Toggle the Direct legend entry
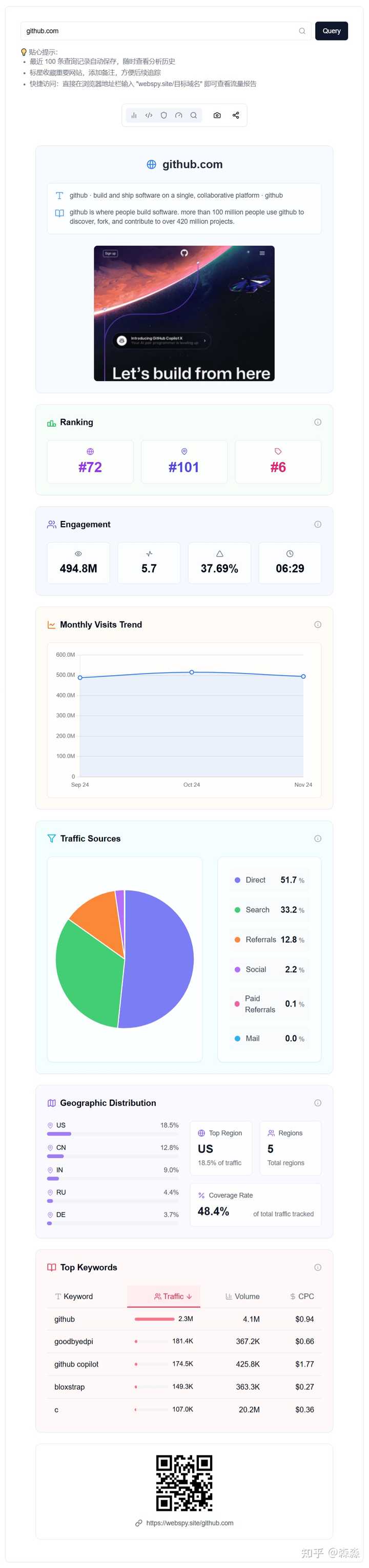369x1568 pixels. pyautogui.click(x=269, y=881)
